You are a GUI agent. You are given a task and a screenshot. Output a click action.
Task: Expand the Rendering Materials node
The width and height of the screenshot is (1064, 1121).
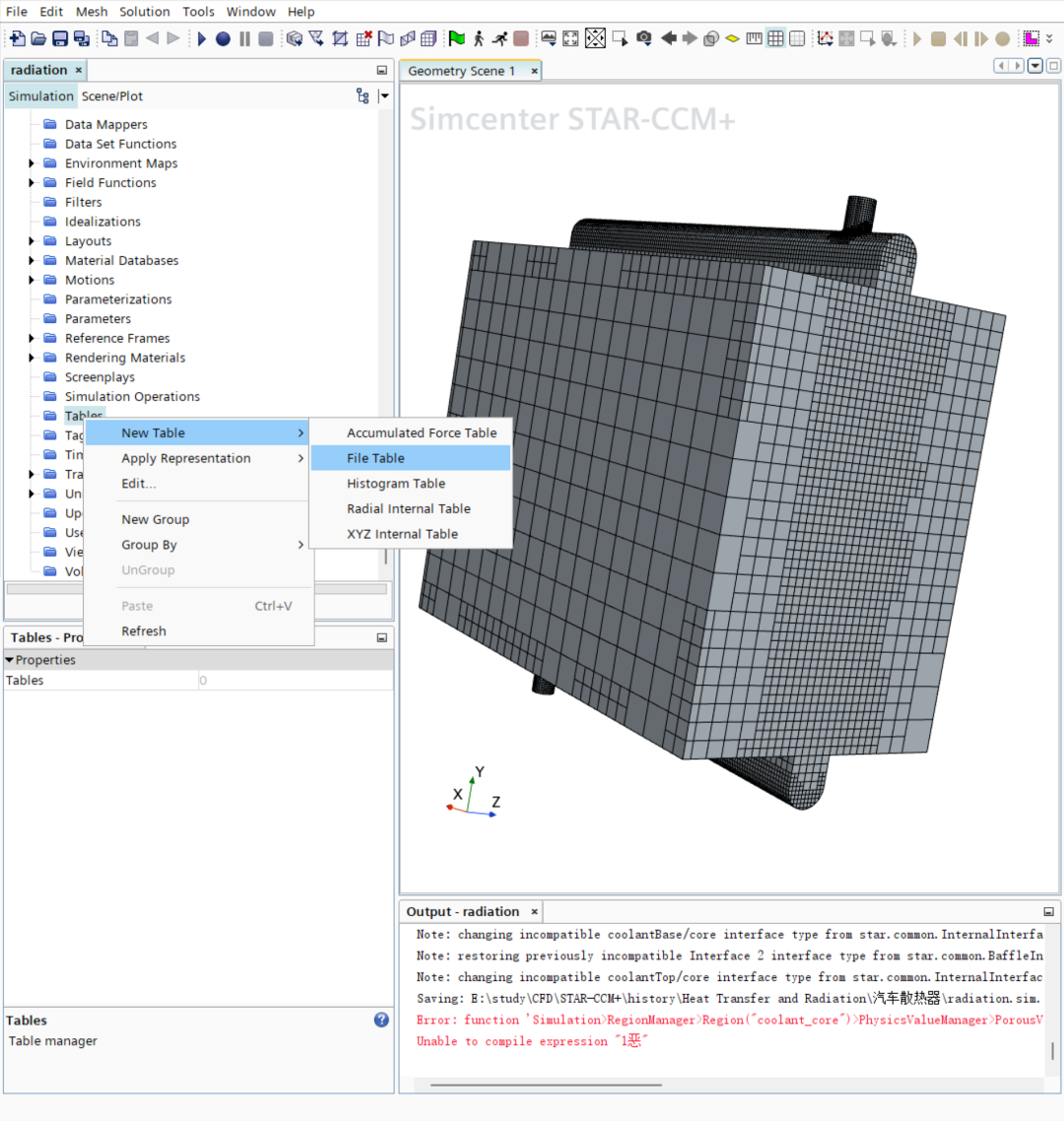pos(31,358)
